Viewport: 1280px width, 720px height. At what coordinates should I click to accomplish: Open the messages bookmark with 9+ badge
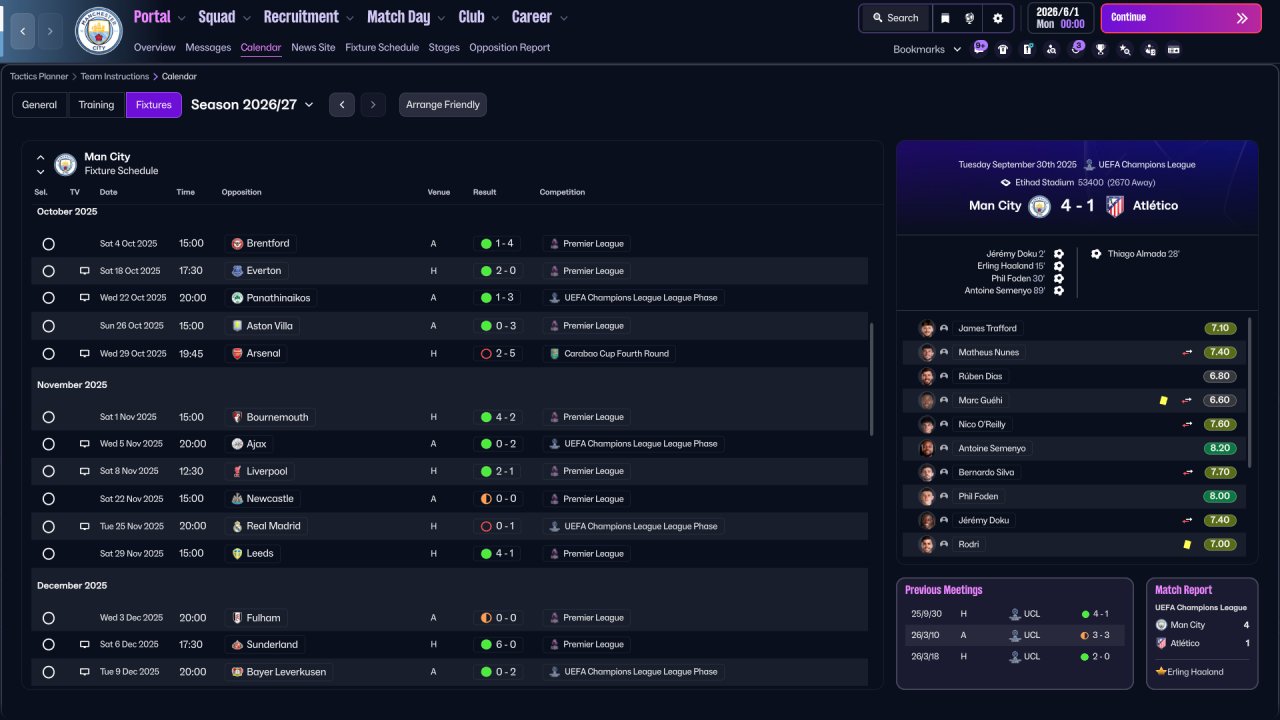pos(979,49)
